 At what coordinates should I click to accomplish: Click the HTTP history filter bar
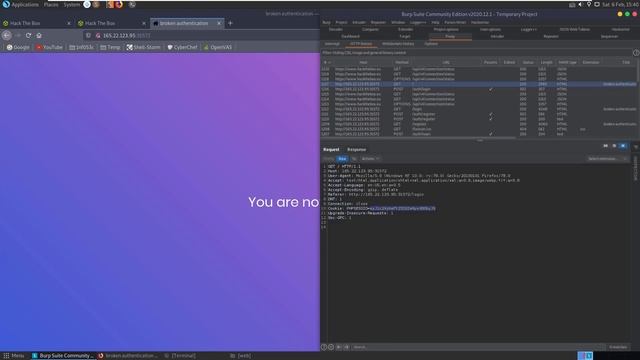click(476, 53)
